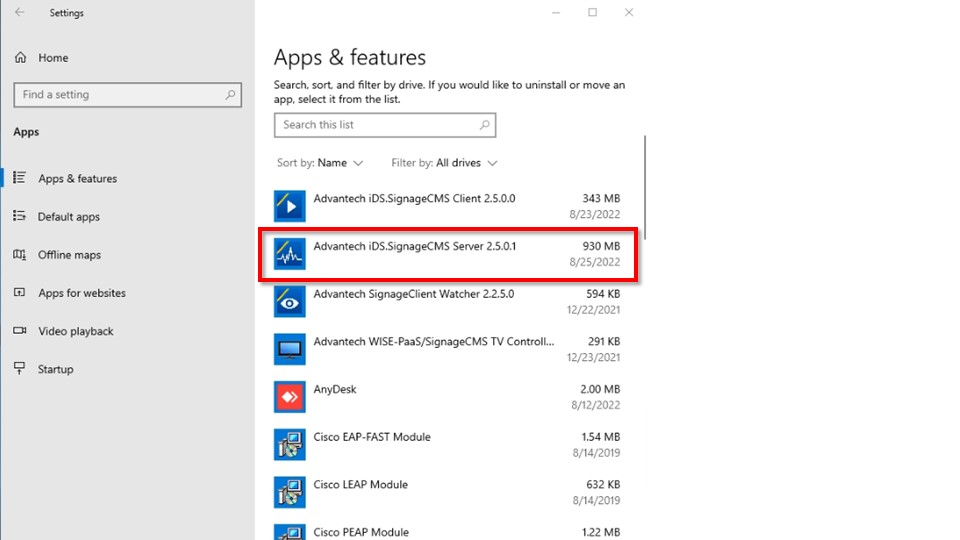Screen dimensions: 960x540
Task: Click the SignageClient Watcher eye icon
Action: [290, 301]
